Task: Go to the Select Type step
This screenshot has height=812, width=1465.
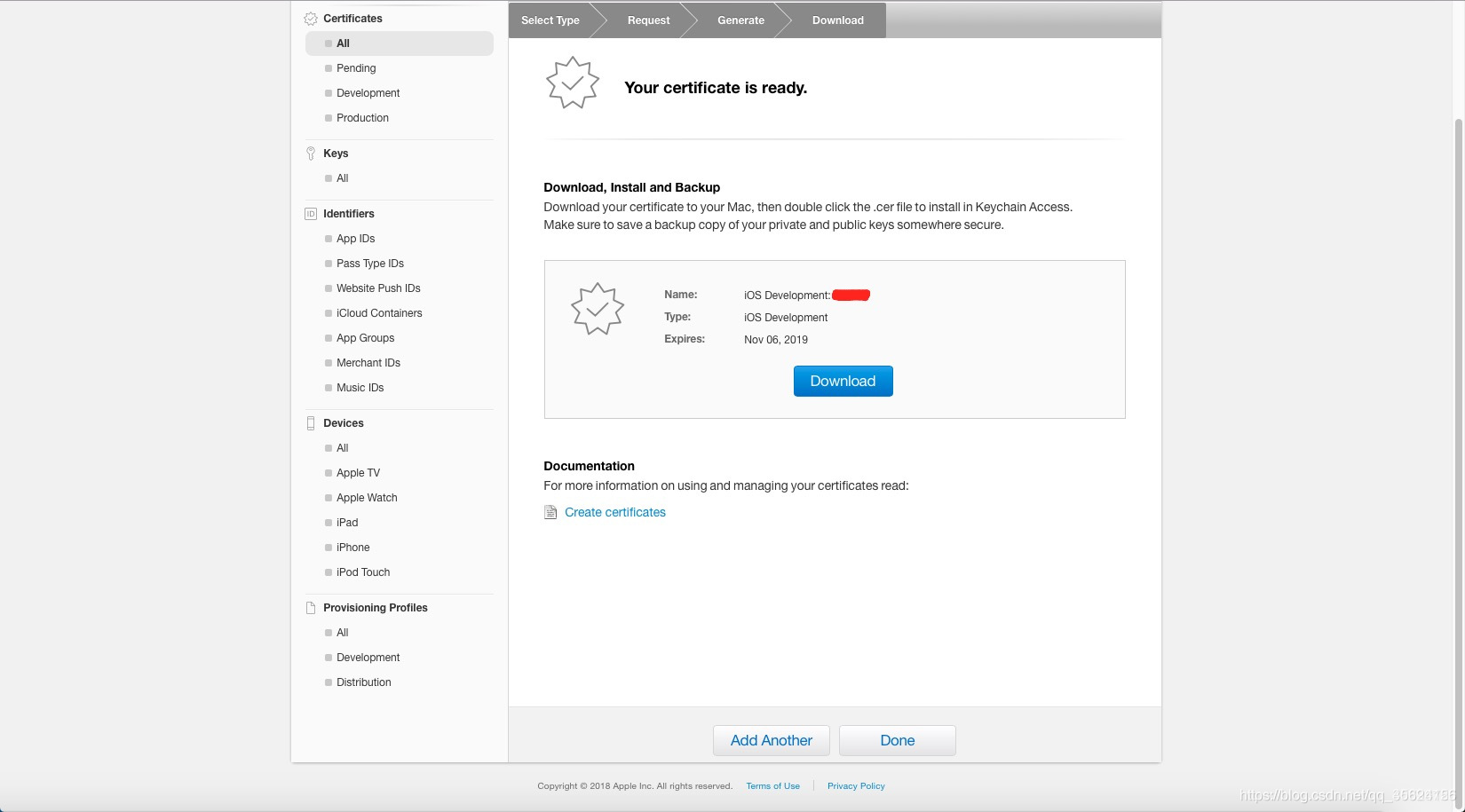Action: [550, 20]
